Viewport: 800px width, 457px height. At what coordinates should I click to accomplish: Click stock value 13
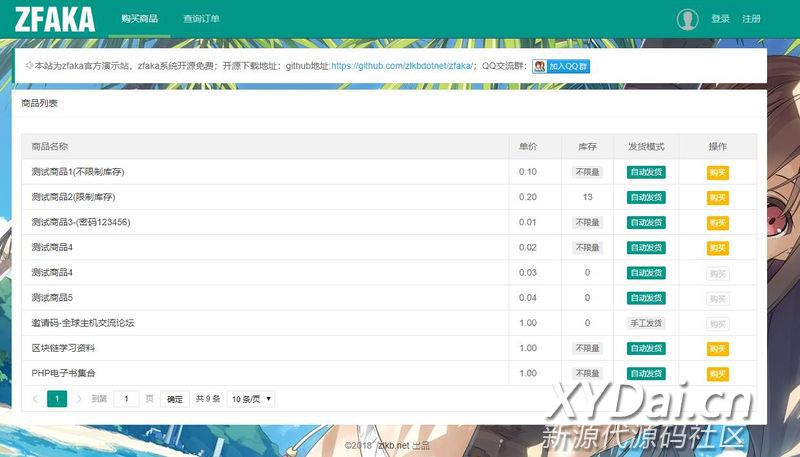pyautogui.click(x=587, y=197)
